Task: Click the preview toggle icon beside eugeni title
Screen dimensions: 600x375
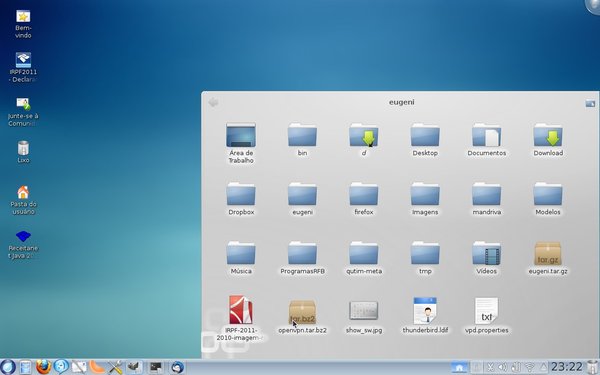Action: coord(590,103)
